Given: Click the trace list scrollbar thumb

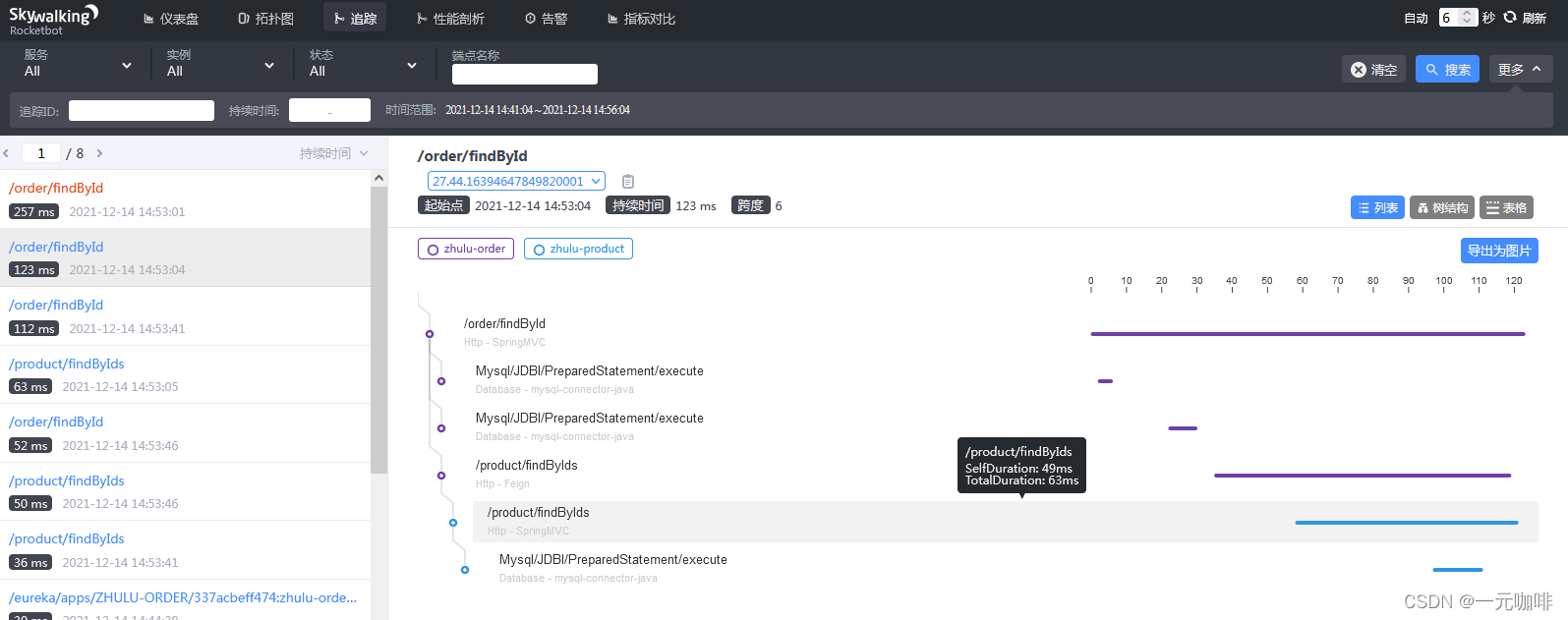Looking at the screenshot, I should click(378, 329).
